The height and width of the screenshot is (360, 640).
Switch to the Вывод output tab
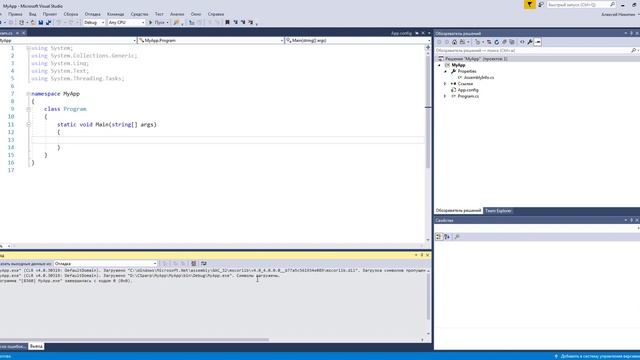click(x=36, y=347)
